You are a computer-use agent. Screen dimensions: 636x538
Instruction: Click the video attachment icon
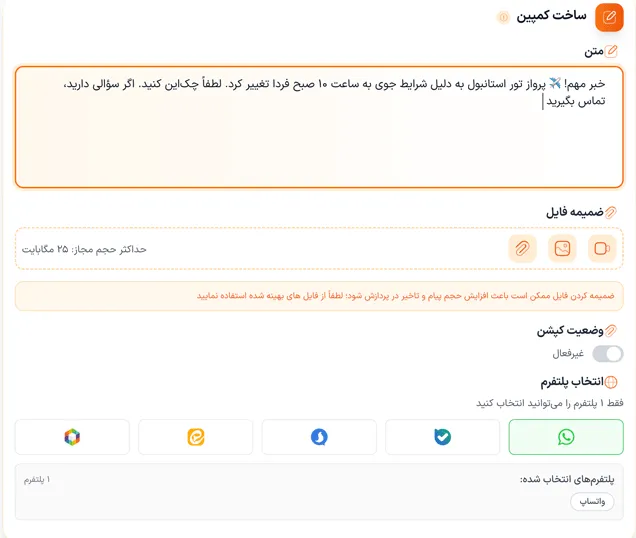(602, 249)
